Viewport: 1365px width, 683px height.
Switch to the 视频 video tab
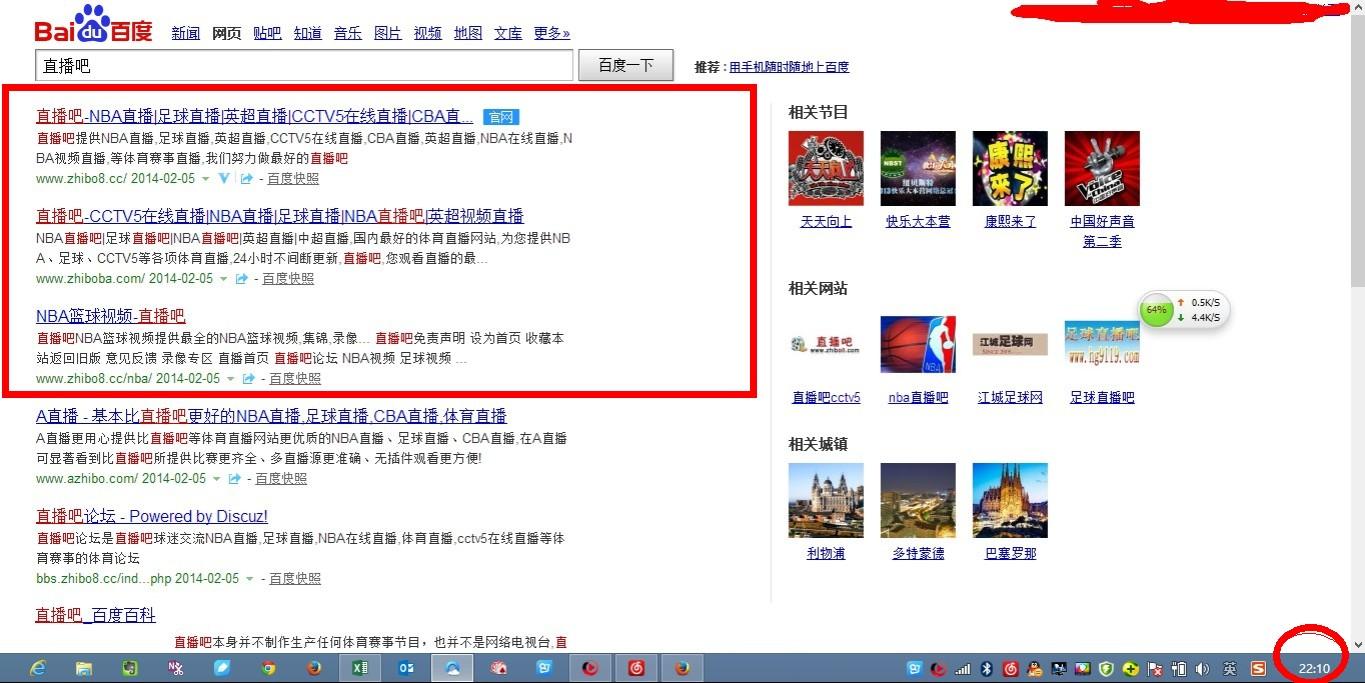[x=428, y=33]
